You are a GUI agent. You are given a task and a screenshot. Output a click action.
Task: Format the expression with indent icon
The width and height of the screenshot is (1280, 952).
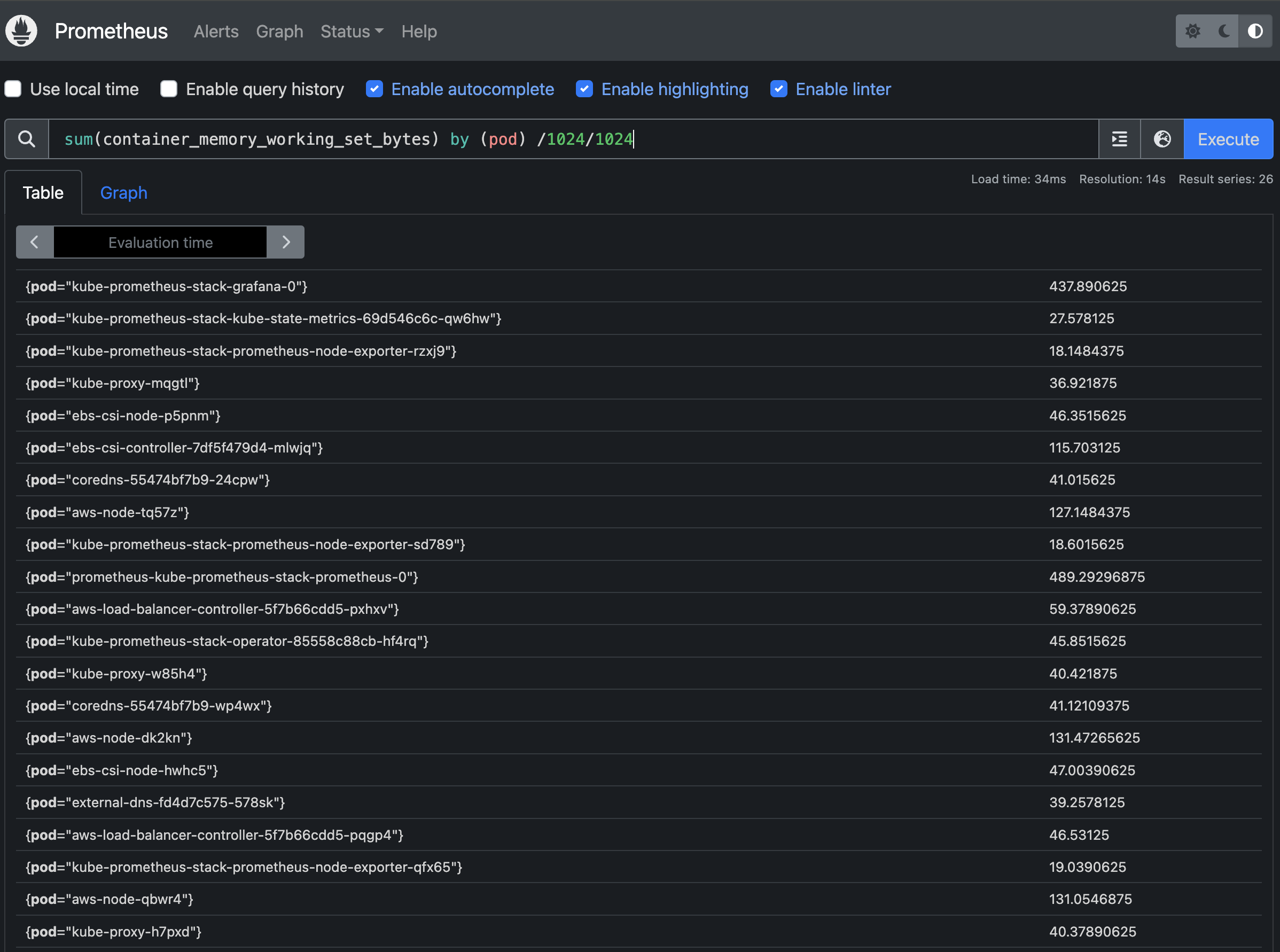[1119, 139]
